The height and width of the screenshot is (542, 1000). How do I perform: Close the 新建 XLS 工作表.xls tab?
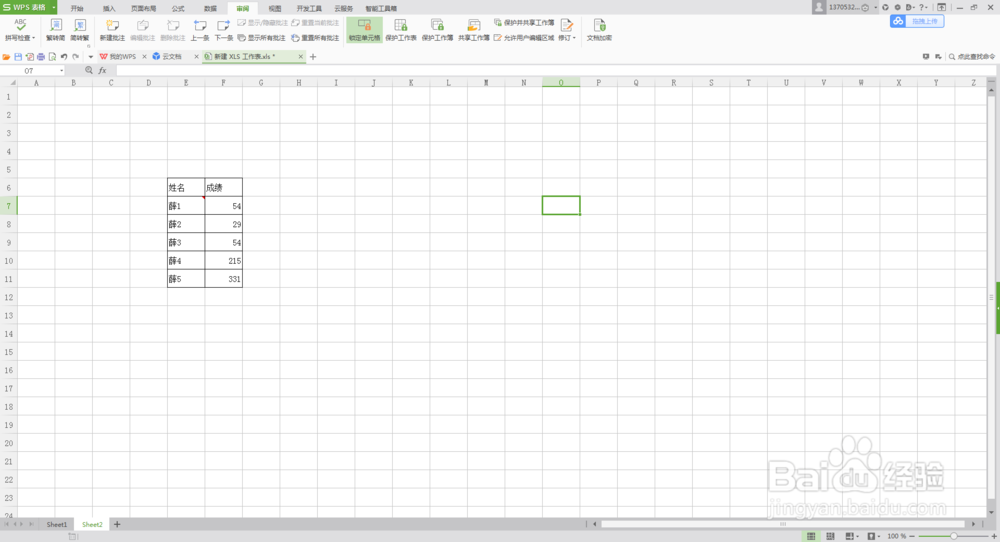(x=300, y=57)
